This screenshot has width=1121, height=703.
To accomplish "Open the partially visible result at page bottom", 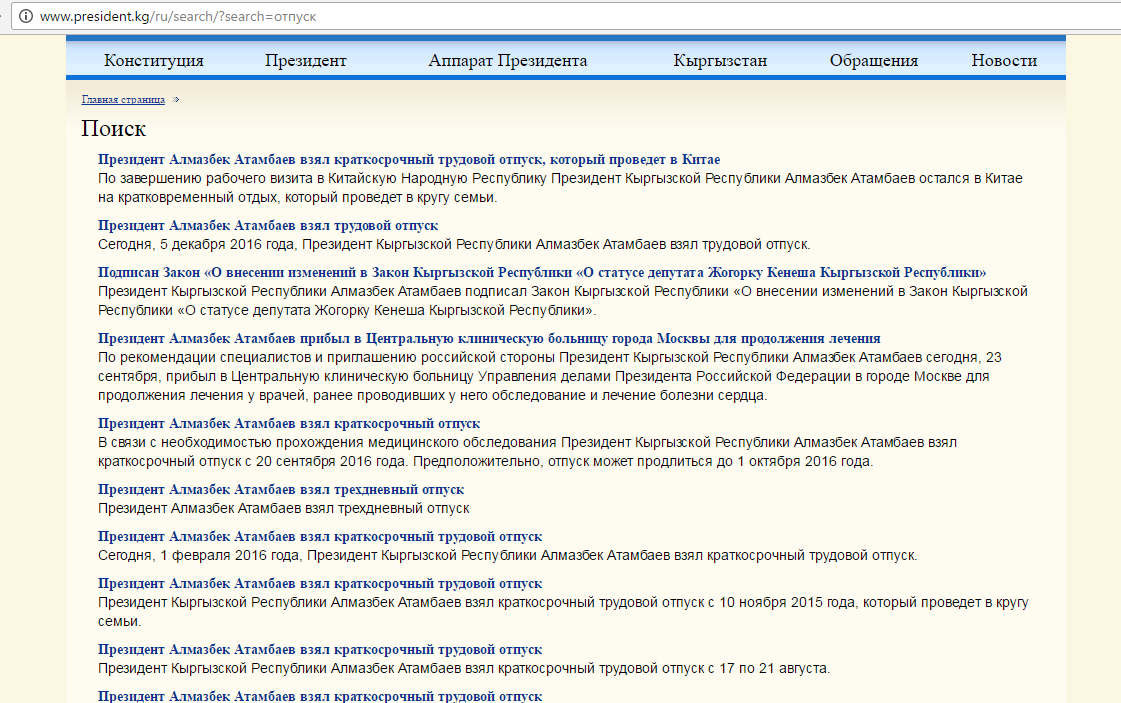I will [319, 696].
